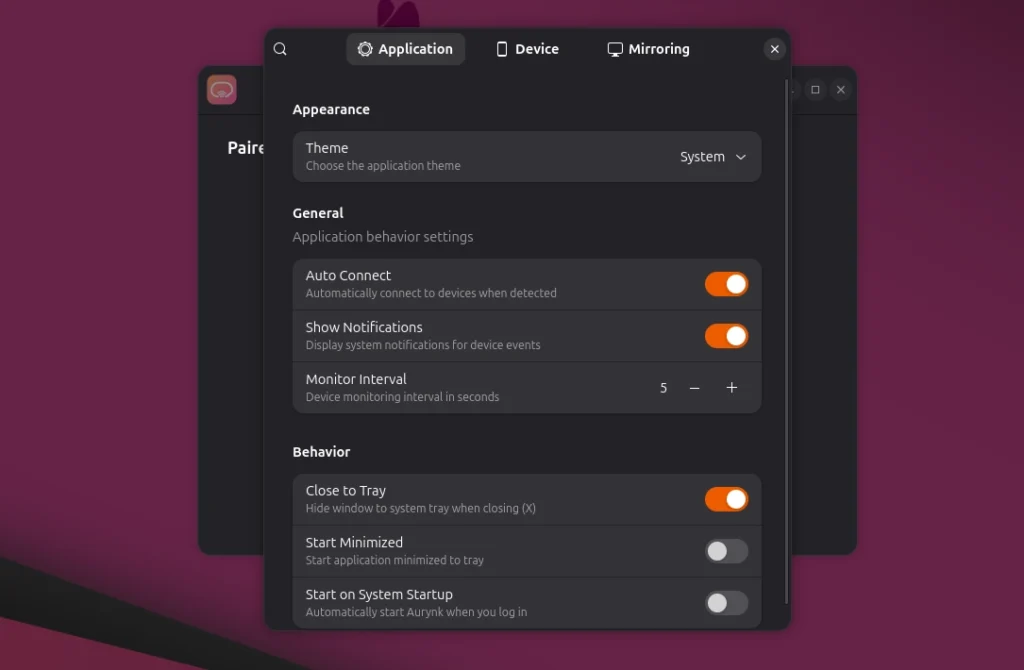Disable the Auto Connect switch

click(726, 284)
